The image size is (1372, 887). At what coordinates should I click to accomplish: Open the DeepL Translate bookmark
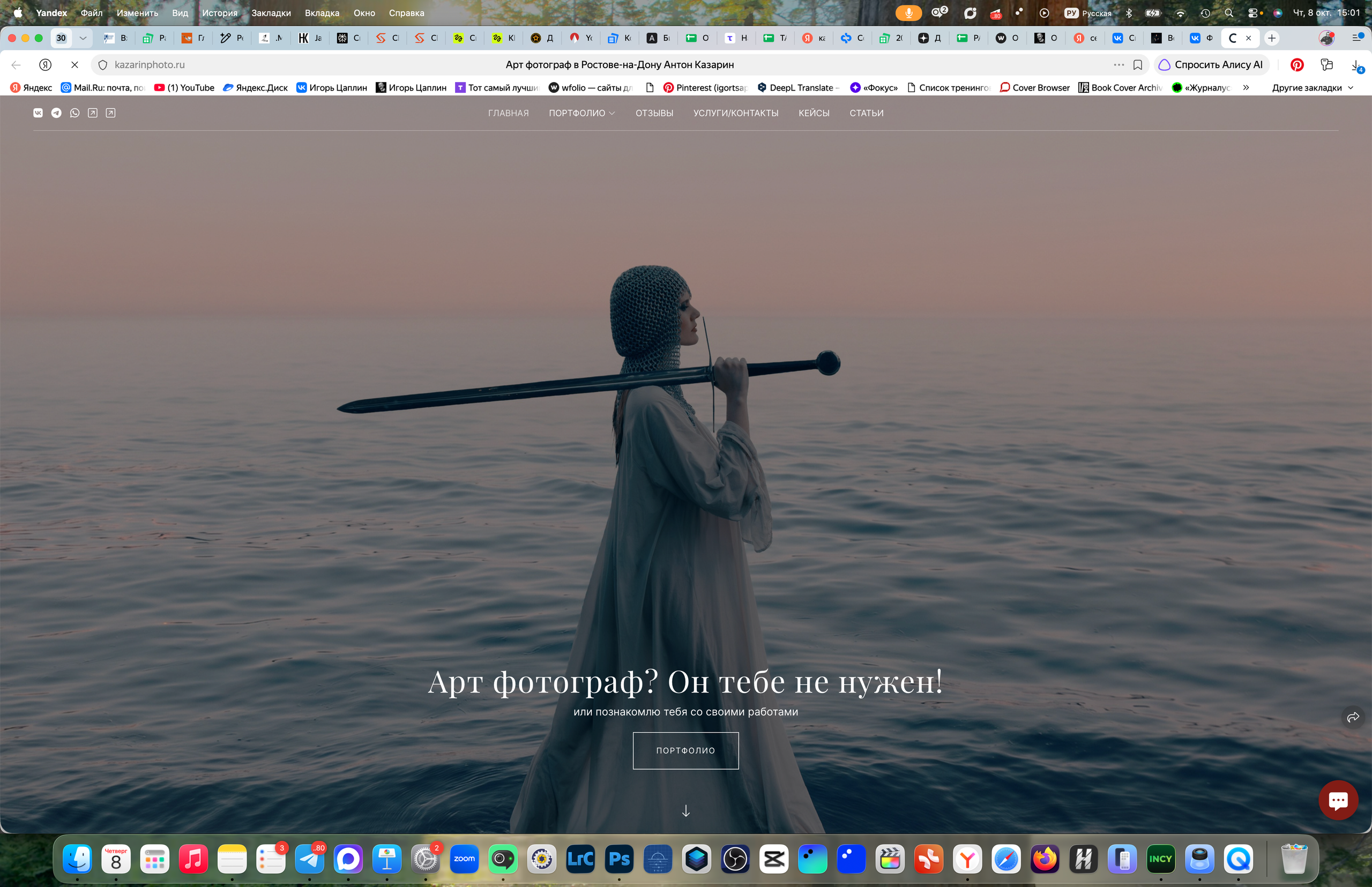click(x=799, y=87)
